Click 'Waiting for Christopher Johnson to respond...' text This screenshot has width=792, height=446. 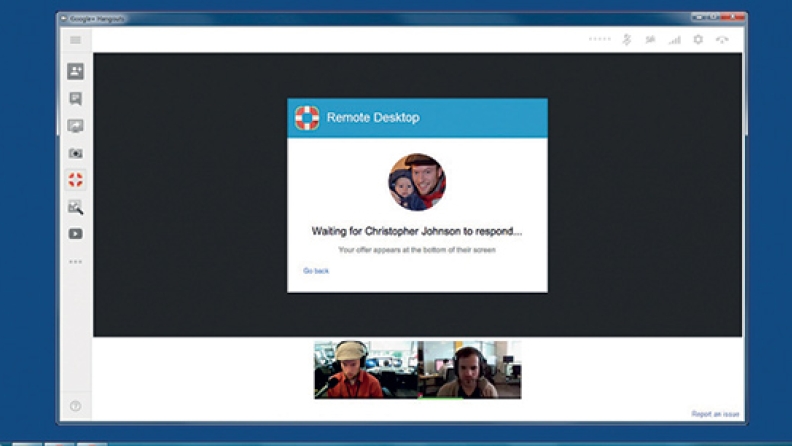417,231
